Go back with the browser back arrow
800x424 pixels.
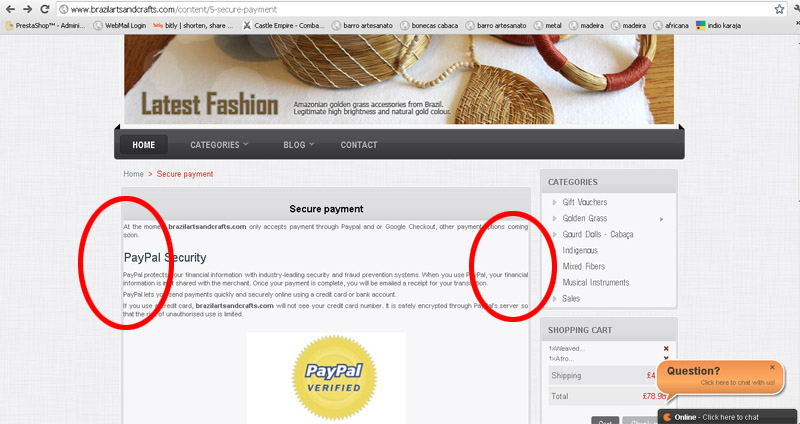(x=10, y=9)
